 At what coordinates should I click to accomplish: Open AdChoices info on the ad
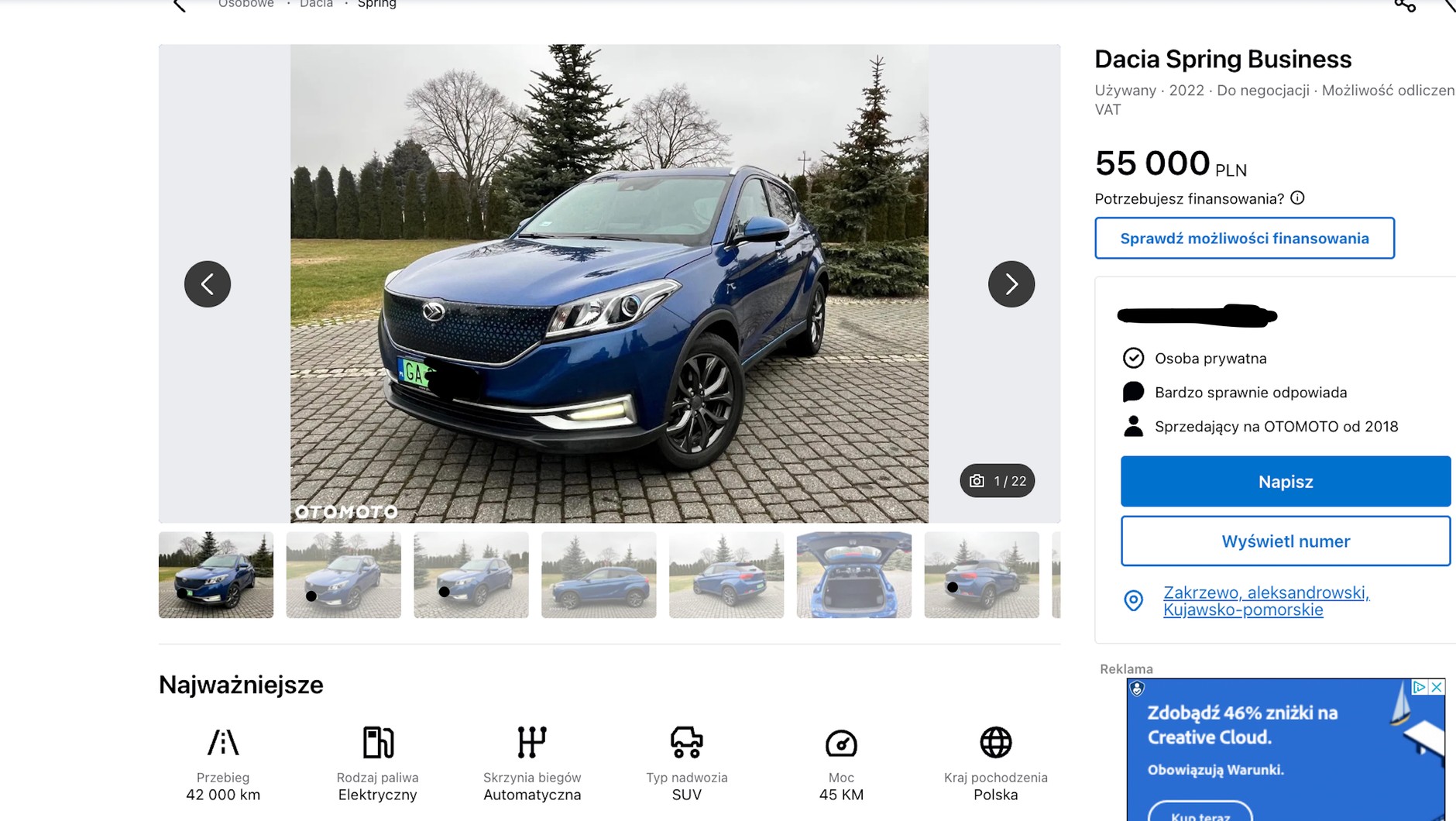coord(1420,687)
